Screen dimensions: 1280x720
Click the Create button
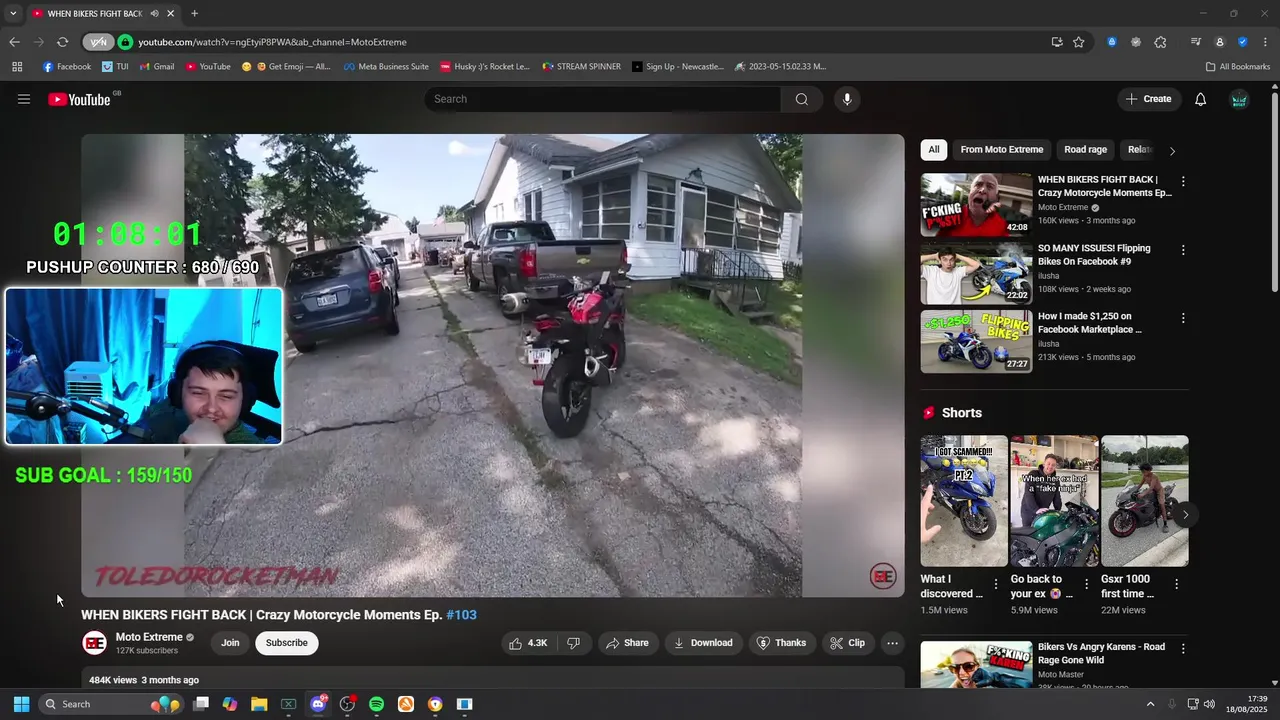1148,99
